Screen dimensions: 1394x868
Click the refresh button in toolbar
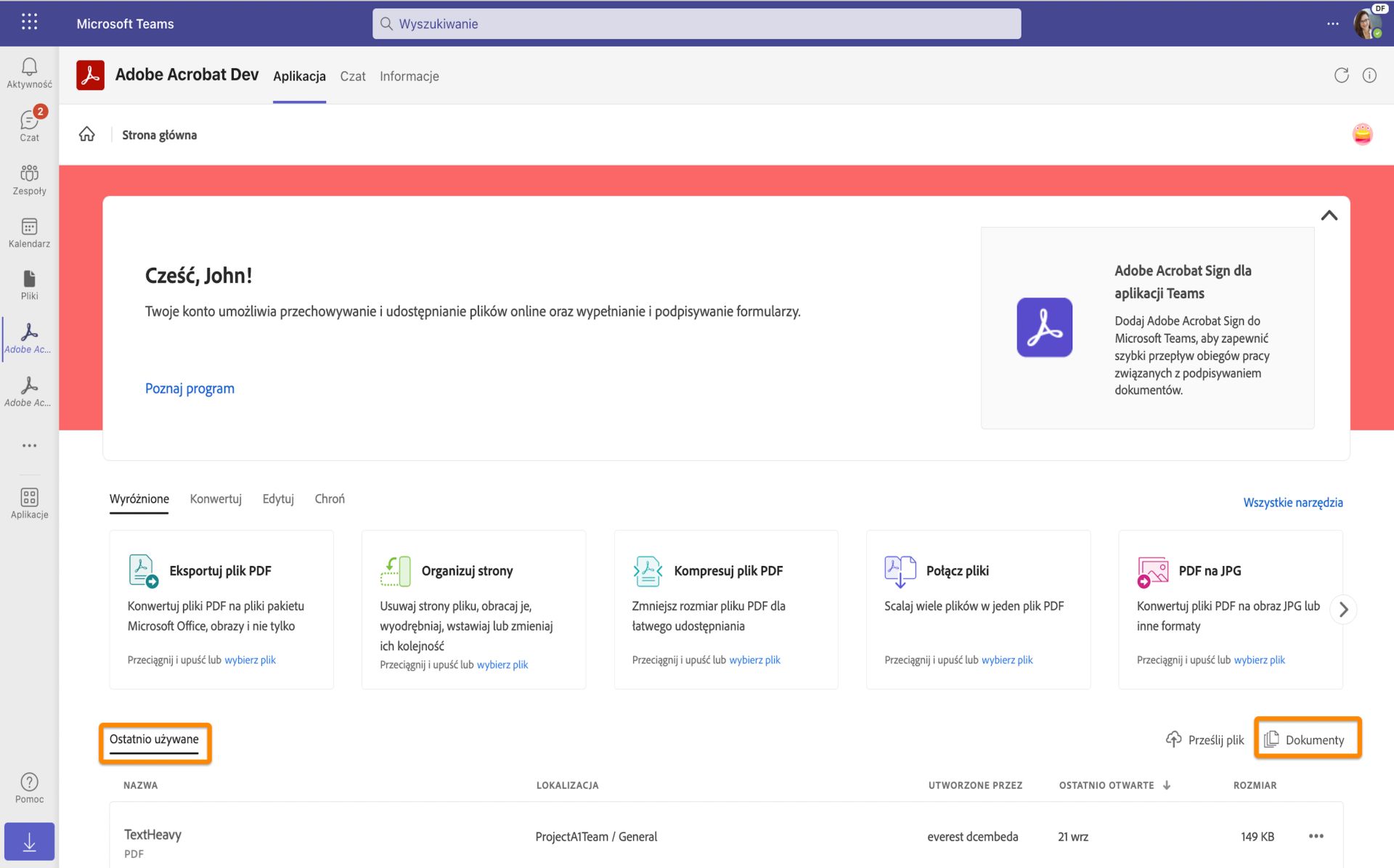pyautogui.click(x=1341, y=74)
